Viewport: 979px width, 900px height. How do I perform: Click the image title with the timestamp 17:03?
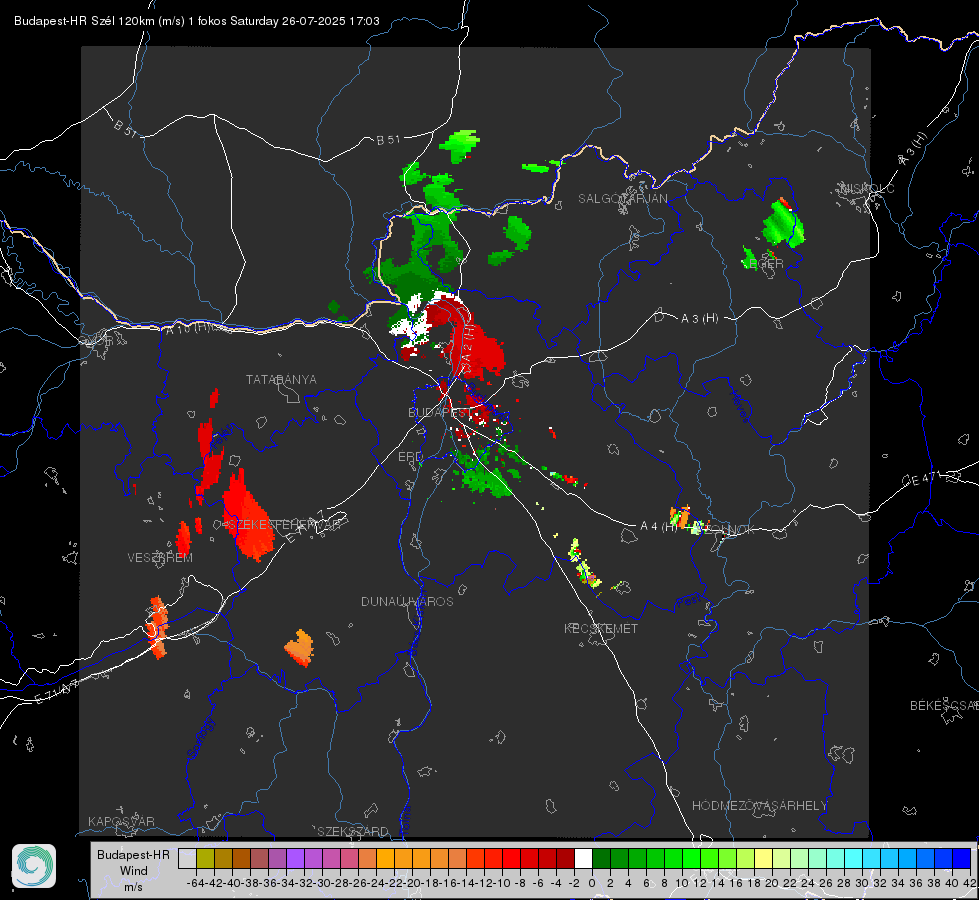[197, 21]
